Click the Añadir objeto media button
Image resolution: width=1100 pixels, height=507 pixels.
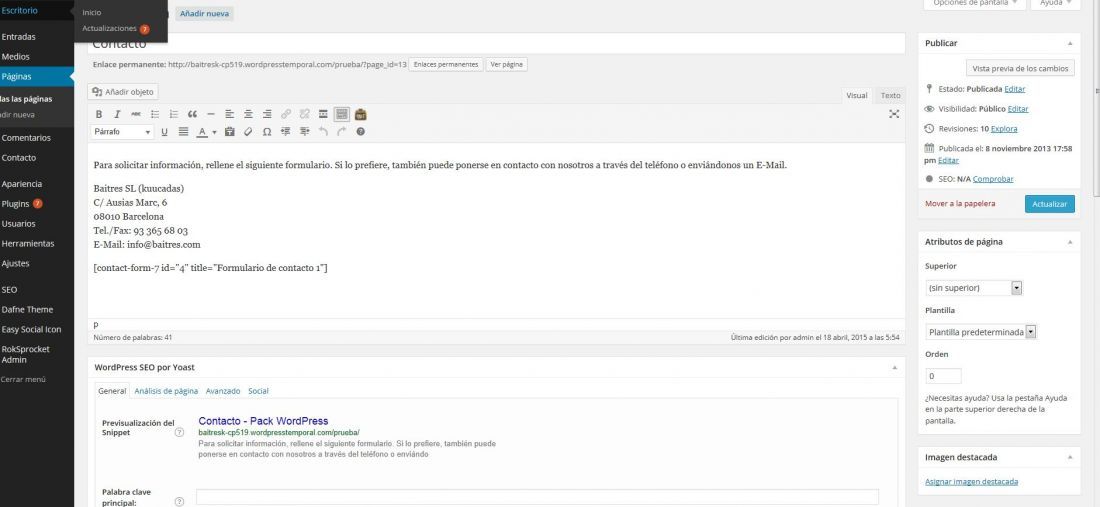pos(123,92)
